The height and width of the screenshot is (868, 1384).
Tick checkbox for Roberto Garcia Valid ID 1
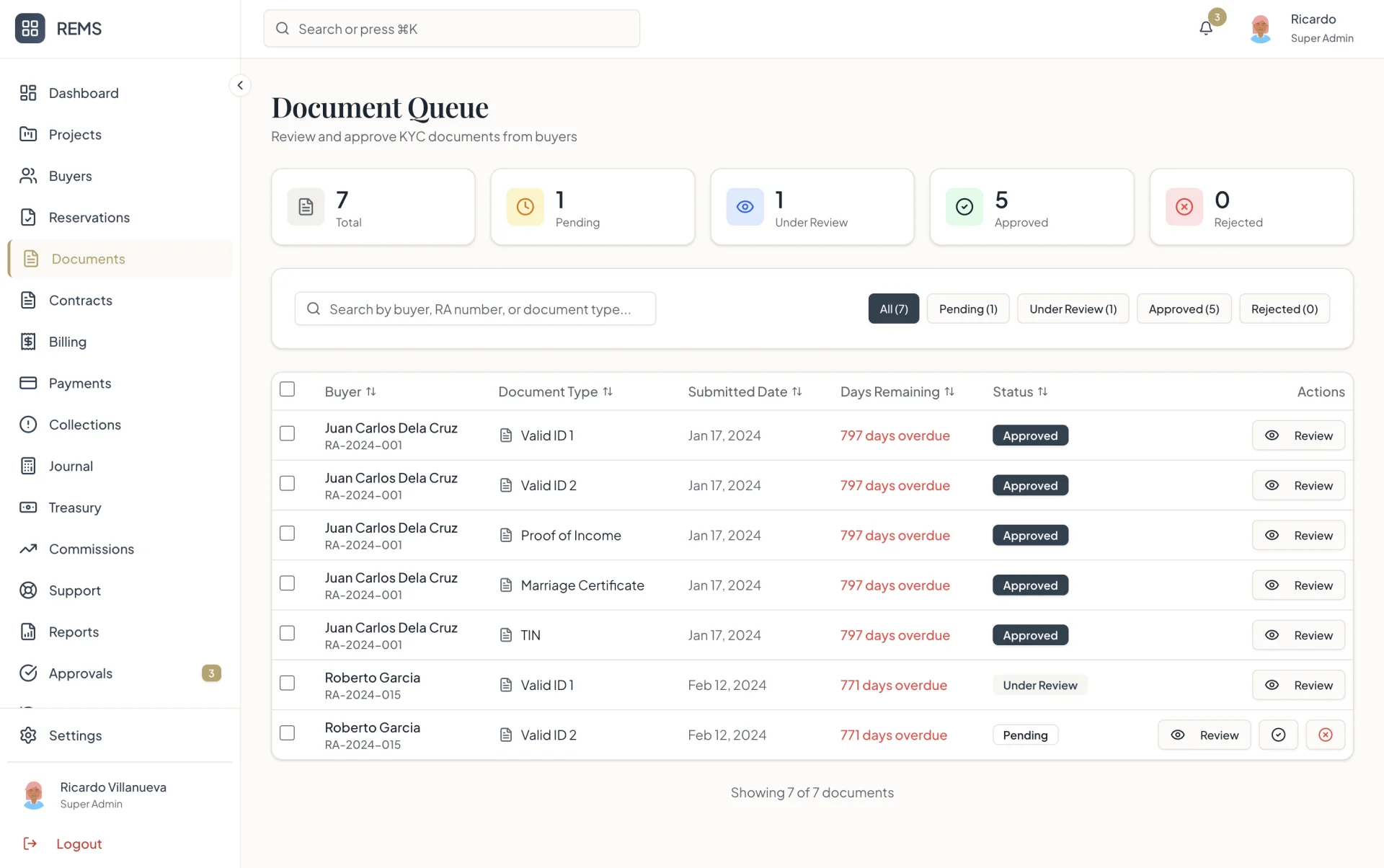pos(287,683)
